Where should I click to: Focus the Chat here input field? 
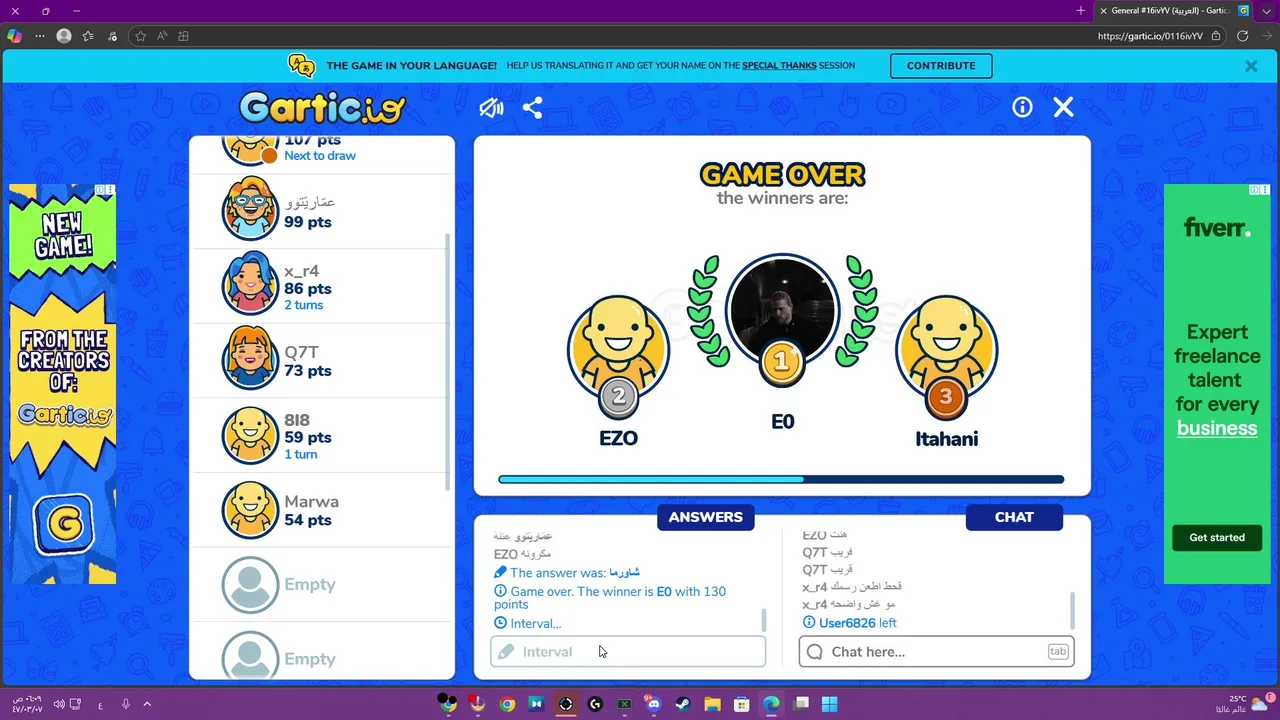936,652
